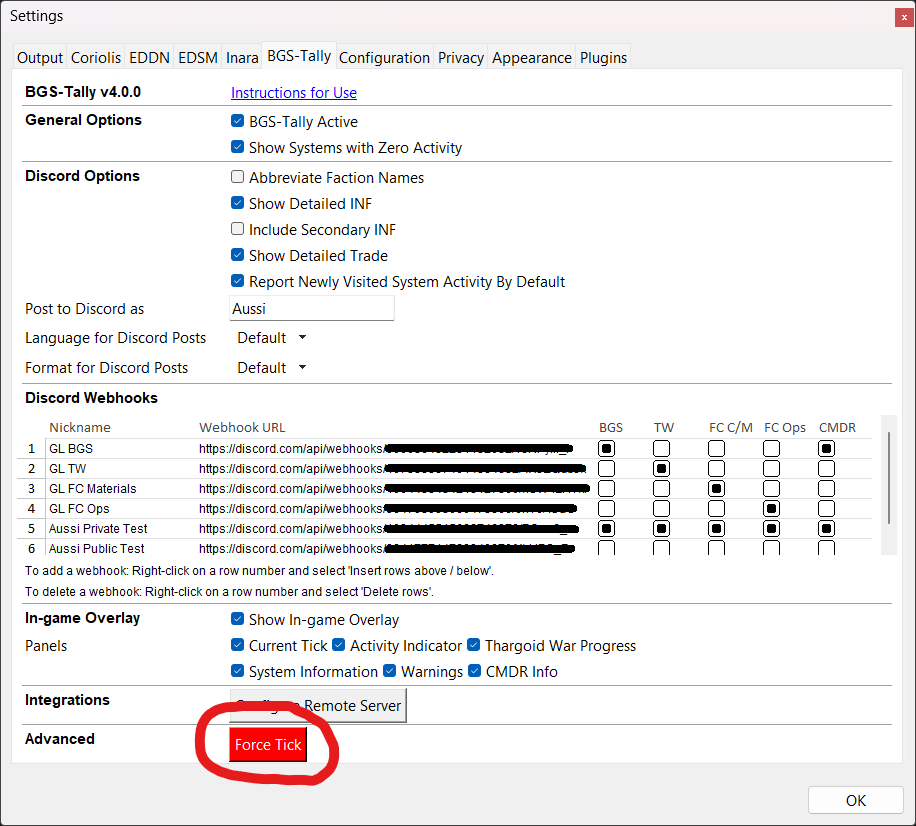The image size is (916, 826).
Task: Toggle the Current Tick panel checkbox
Action: (237, 644)
